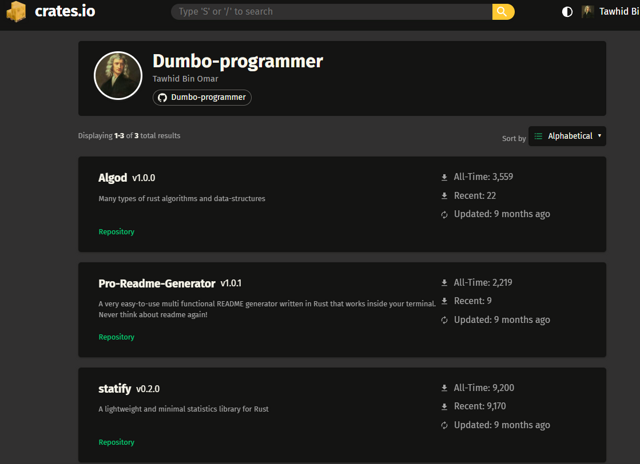Click the Dumbo-programmer profile portrait

click(118, 75)
